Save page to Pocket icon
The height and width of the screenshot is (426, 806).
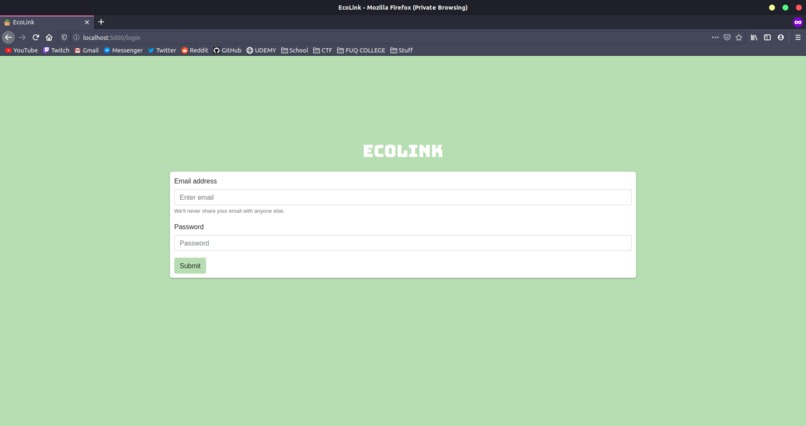coord(727,37)
